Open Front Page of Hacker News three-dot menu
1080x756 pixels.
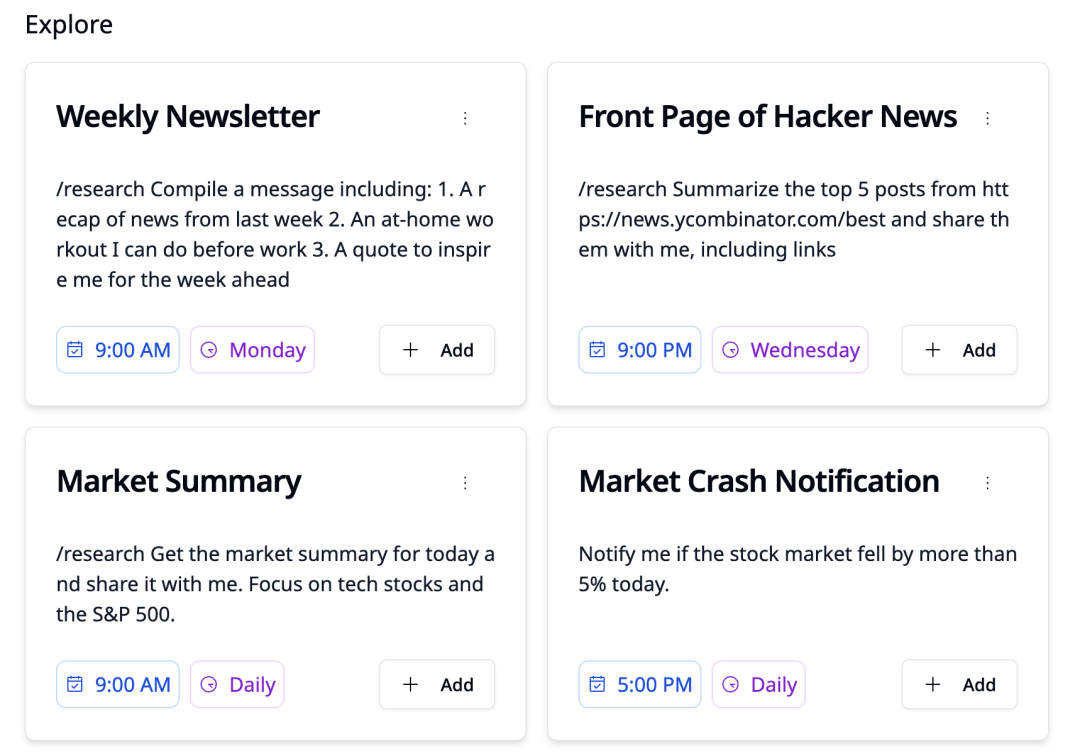point(988,118)
